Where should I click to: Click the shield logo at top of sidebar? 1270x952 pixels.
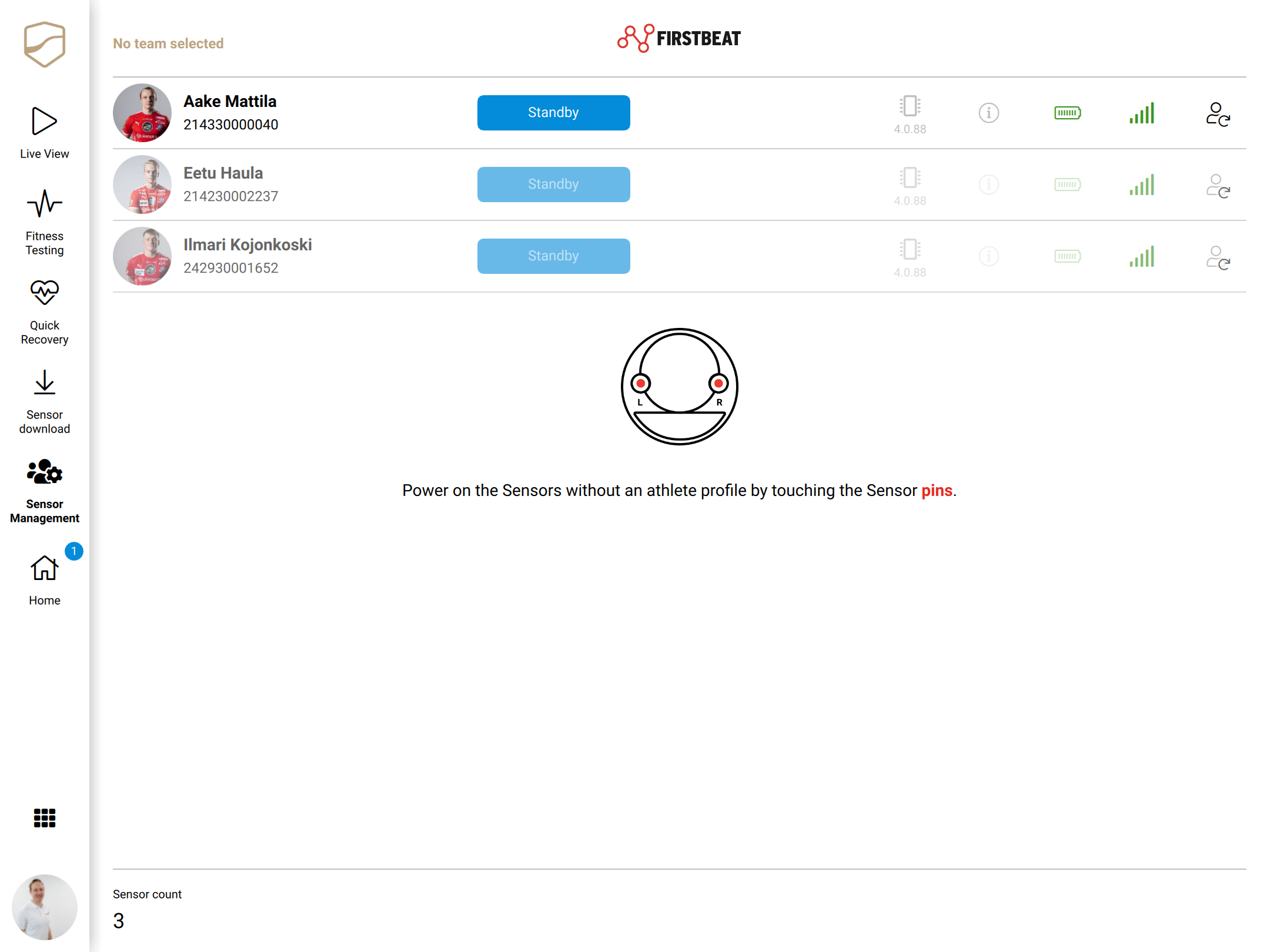coord(45,45)
